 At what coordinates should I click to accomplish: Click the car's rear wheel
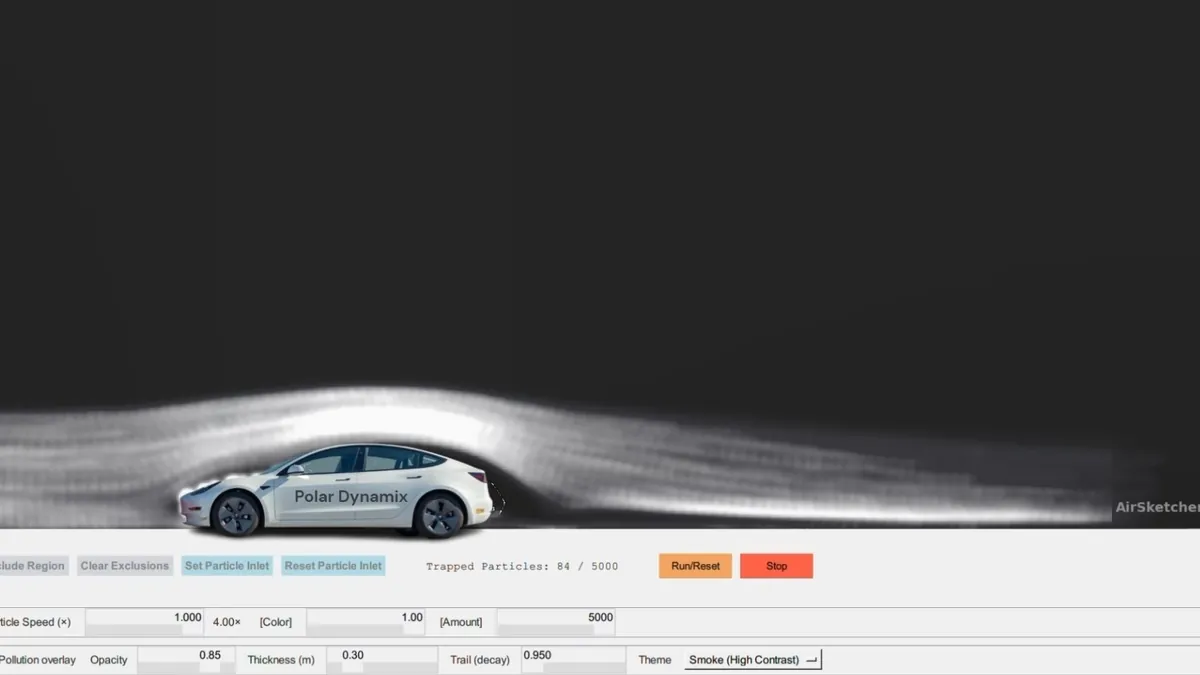441,515
